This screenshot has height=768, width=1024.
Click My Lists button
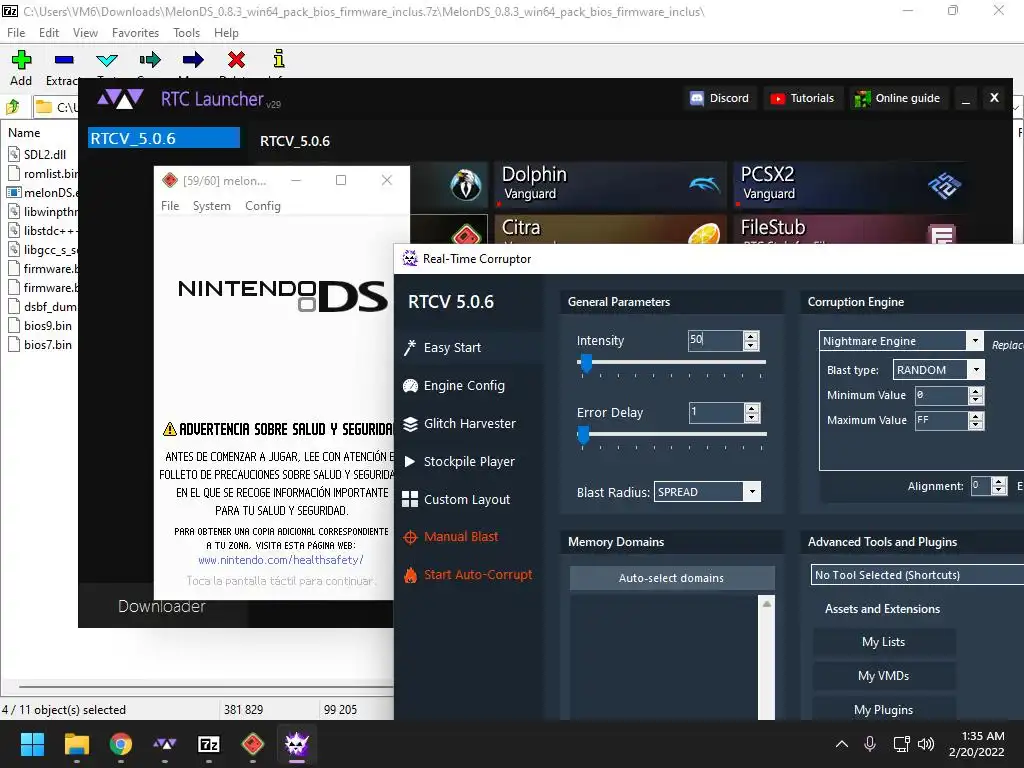pyautogui.click(x=884, y=642)
